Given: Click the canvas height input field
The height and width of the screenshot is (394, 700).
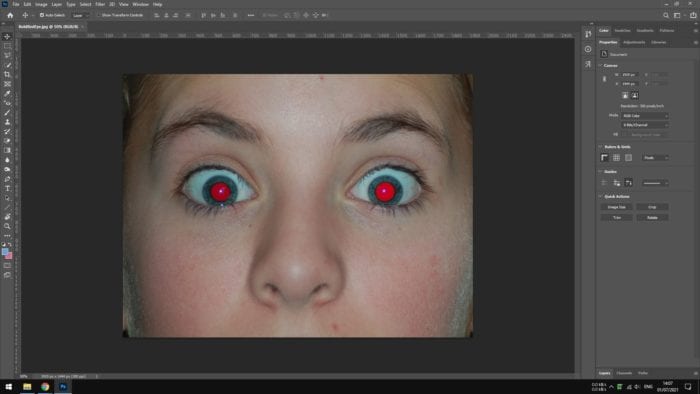Looking at the screenshot, I should (x=629, y=83).
